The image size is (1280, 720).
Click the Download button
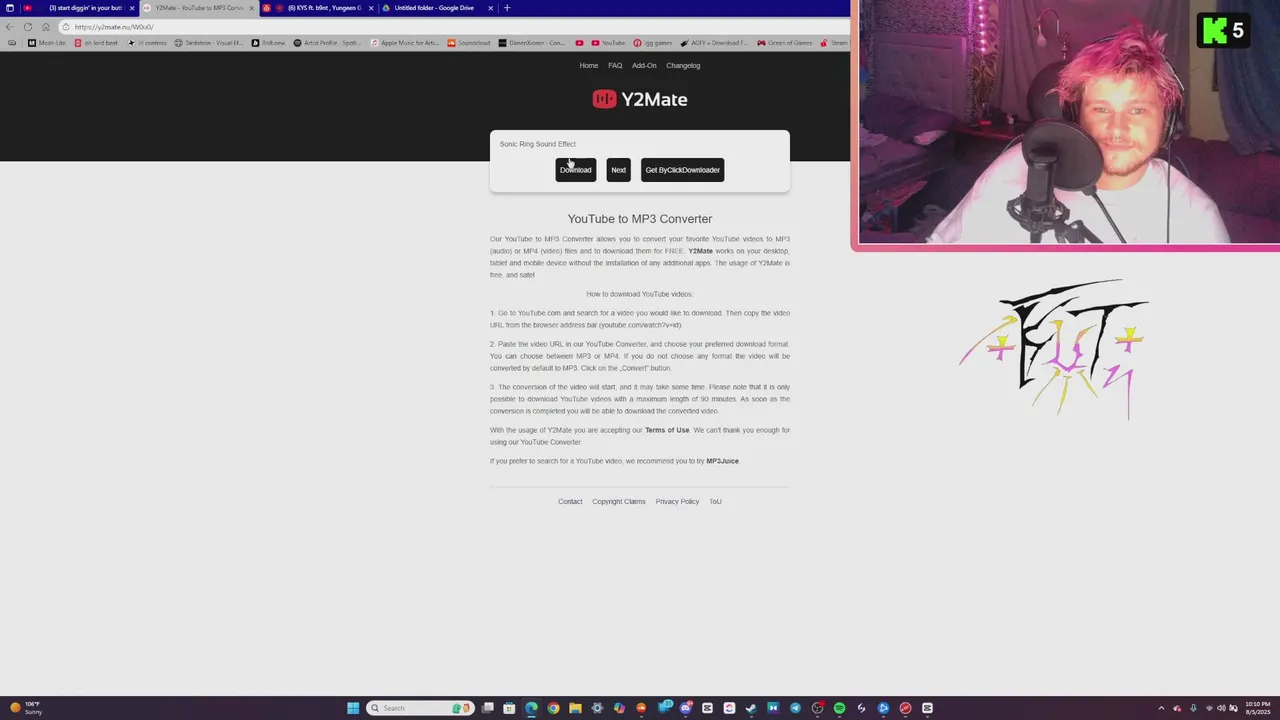pos(576,170)
